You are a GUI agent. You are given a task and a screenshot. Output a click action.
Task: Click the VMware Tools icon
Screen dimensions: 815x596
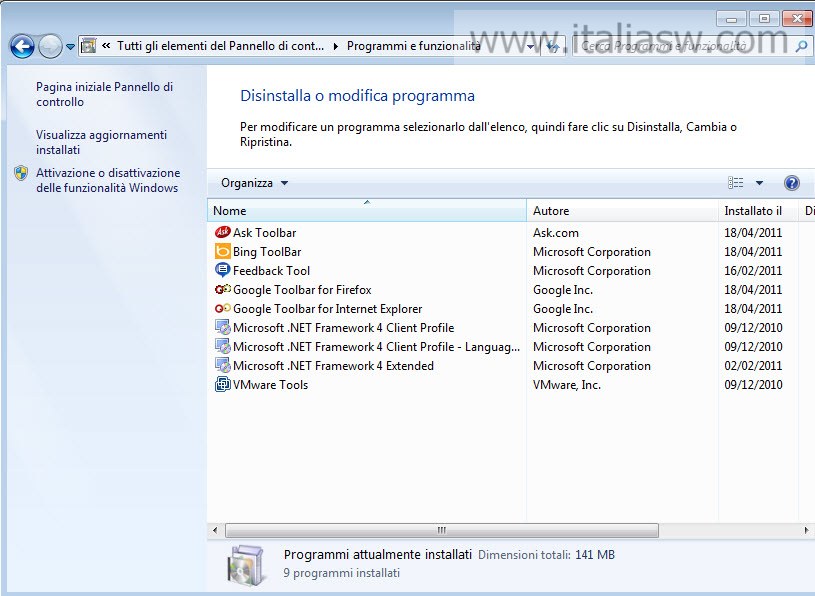click(x=222, y=385)
